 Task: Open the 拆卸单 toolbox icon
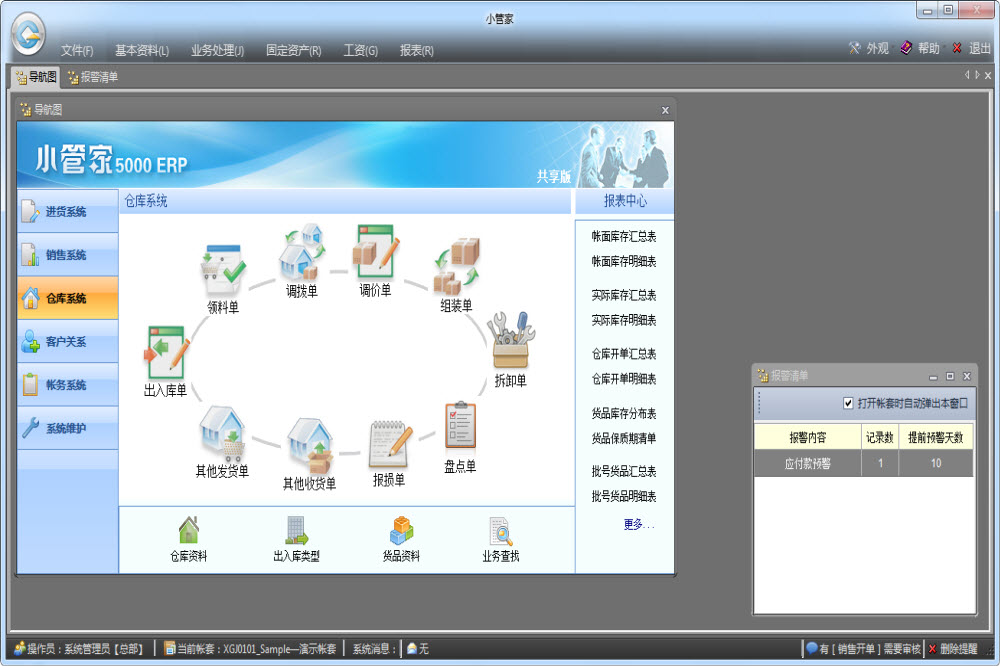(511, 341)
